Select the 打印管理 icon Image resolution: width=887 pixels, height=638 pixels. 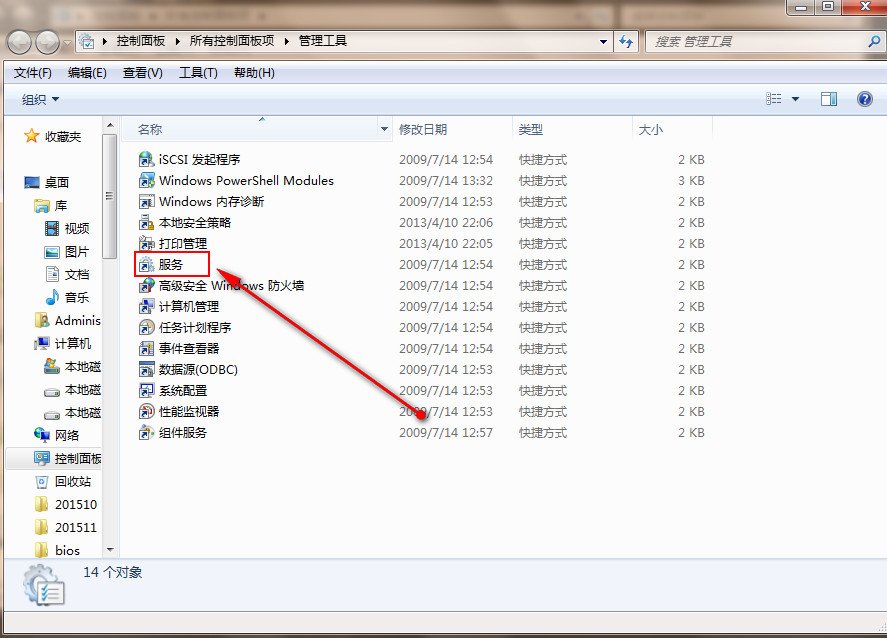coord(147,243)
